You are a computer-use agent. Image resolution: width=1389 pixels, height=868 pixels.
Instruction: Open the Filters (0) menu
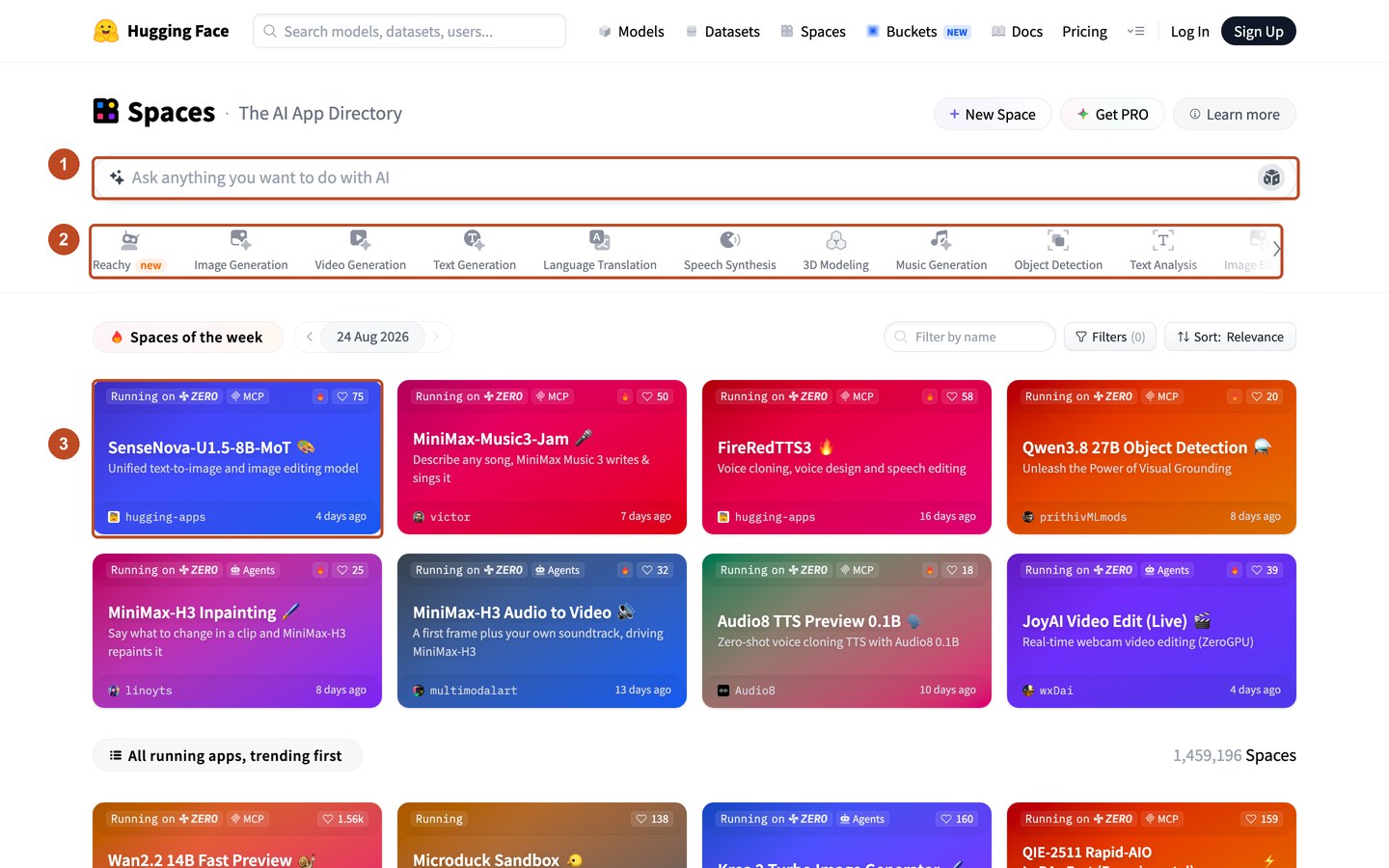pyautogui.click(x=1110, y=337)
